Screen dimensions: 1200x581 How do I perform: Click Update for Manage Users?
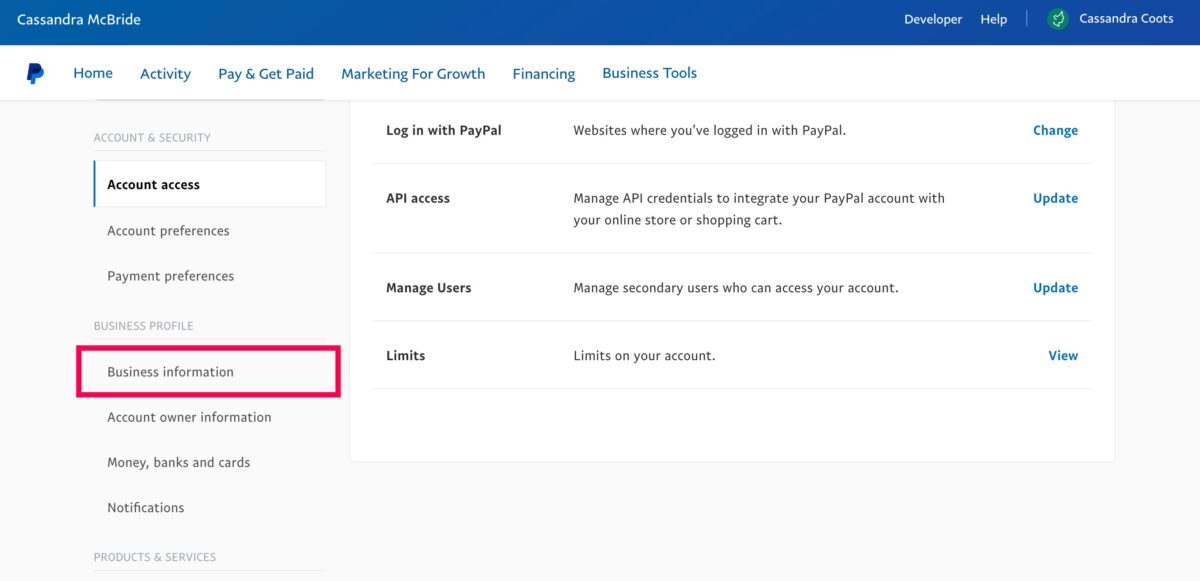pyautogui.click(x=1055, y=287)
